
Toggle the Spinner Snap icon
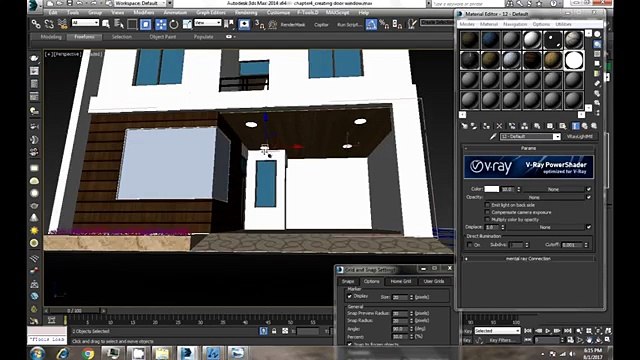397,24
